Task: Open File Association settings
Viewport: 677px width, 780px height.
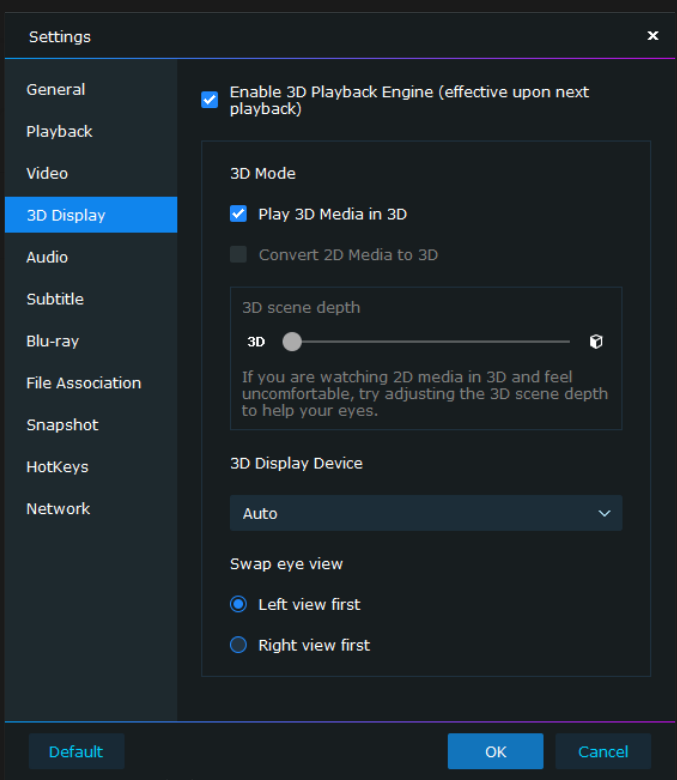Action: click(84, 384)
